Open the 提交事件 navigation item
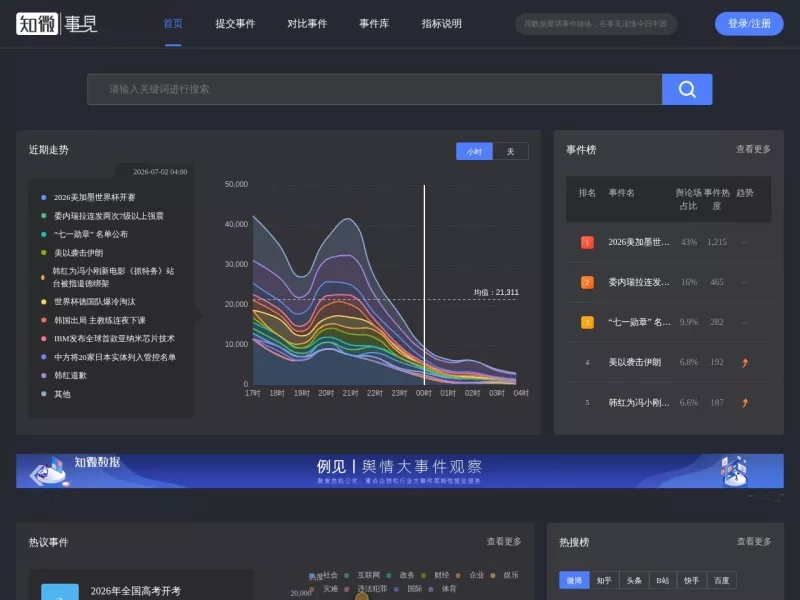800x600 pixels. 235,23
